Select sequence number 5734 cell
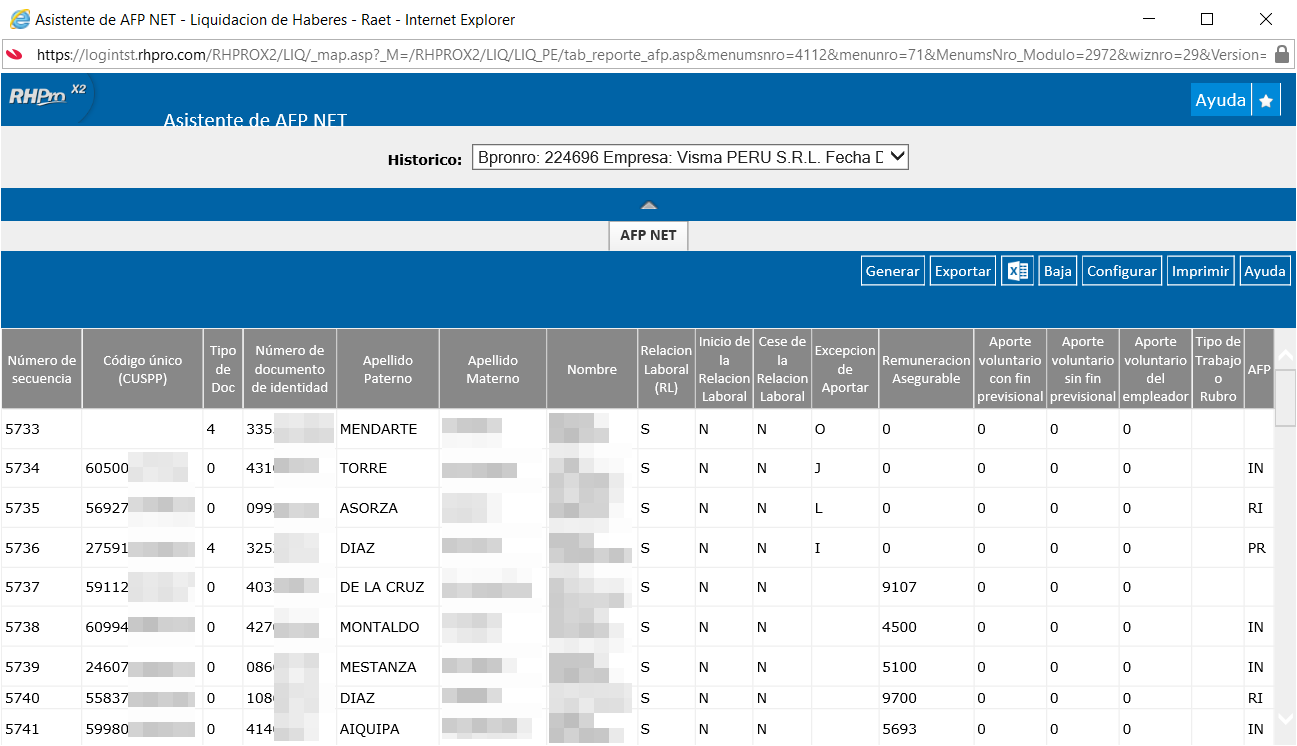This screenshot has width=1297, height=746. [42, 468]
